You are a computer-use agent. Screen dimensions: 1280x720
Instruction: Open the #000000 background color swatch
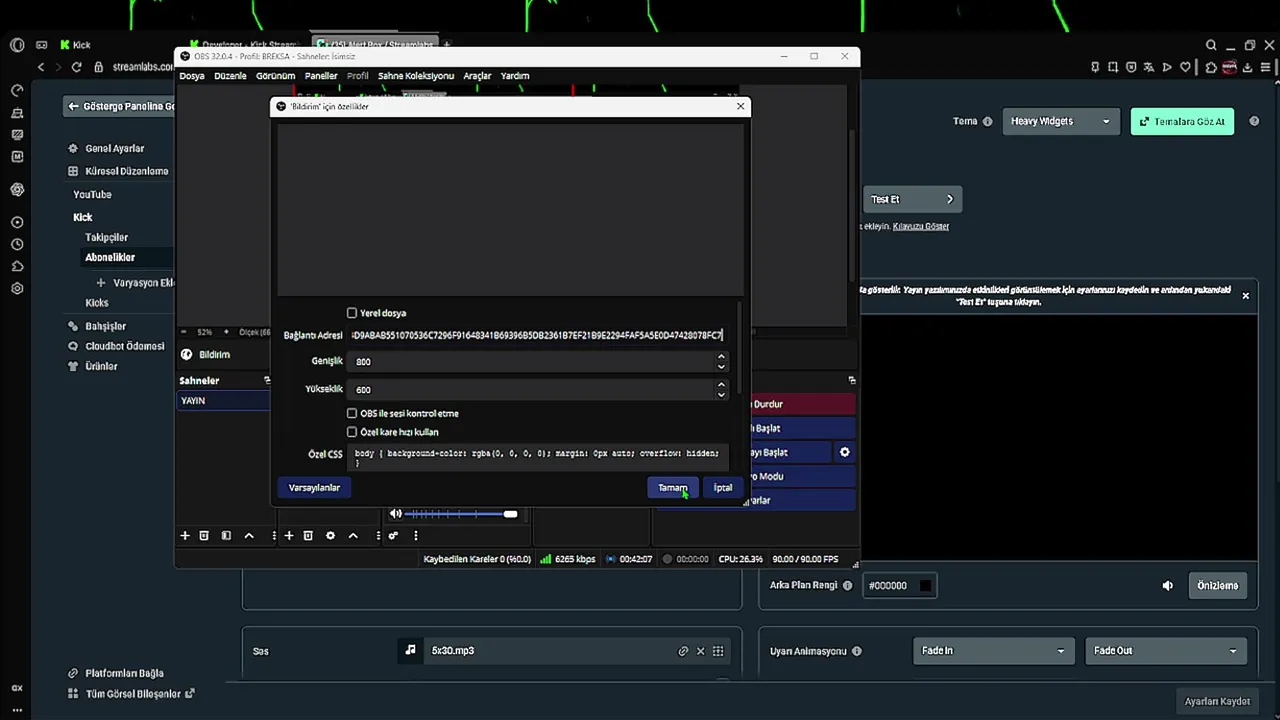pos(926,586)
